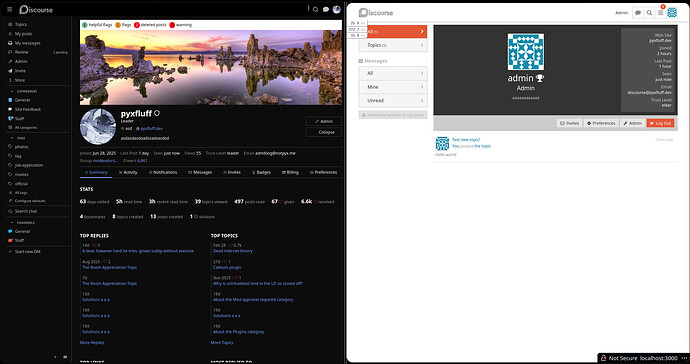Open the Staff category in sidebar
This screenshot has height=364, width=690.
click(19, 118)
